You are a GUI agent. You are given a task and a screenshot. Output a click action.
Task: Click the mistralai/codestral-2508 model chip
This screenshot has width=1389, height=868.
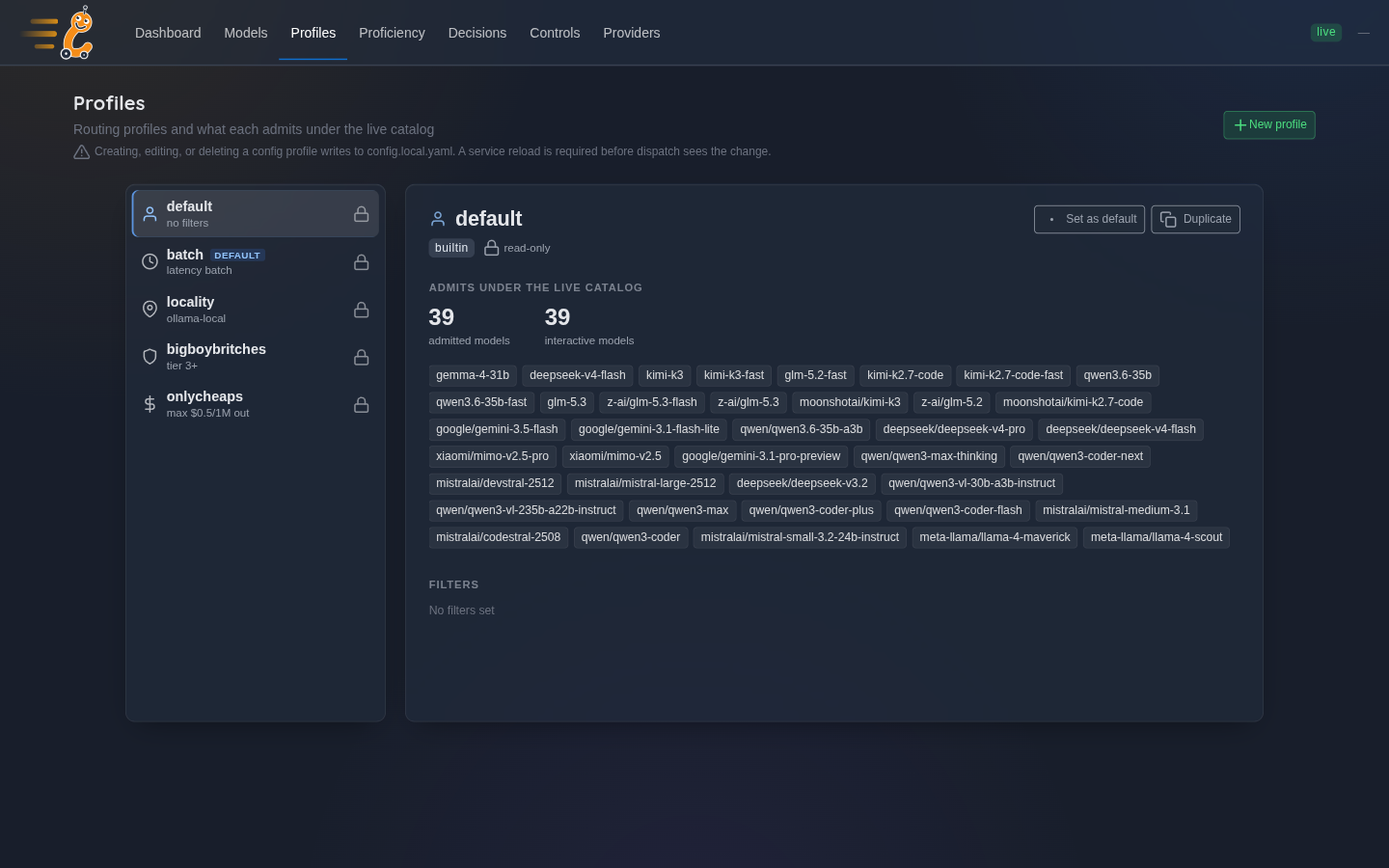pyautogui.click(x=498, y=537)
